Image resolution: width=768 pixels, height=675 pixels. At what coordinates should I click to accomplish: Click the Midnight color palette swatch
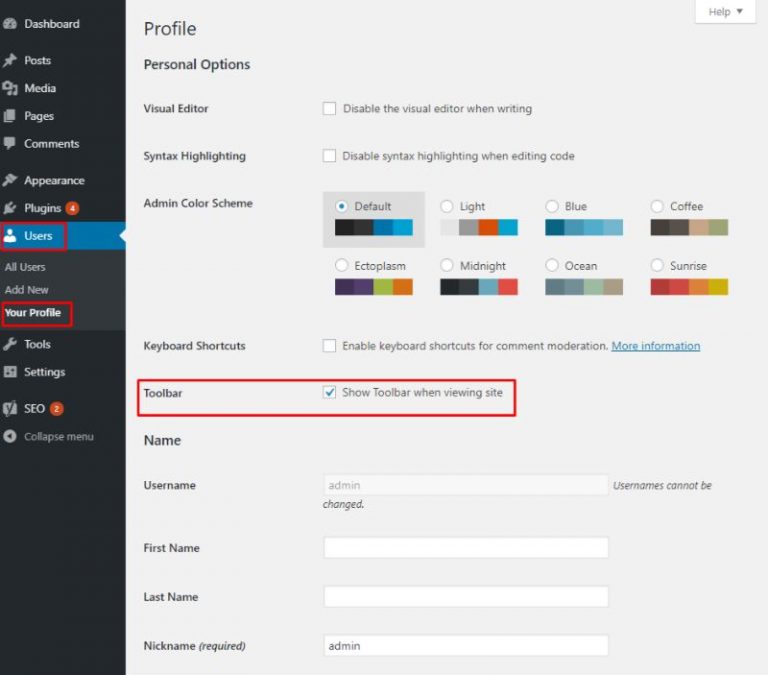[479, 287]
